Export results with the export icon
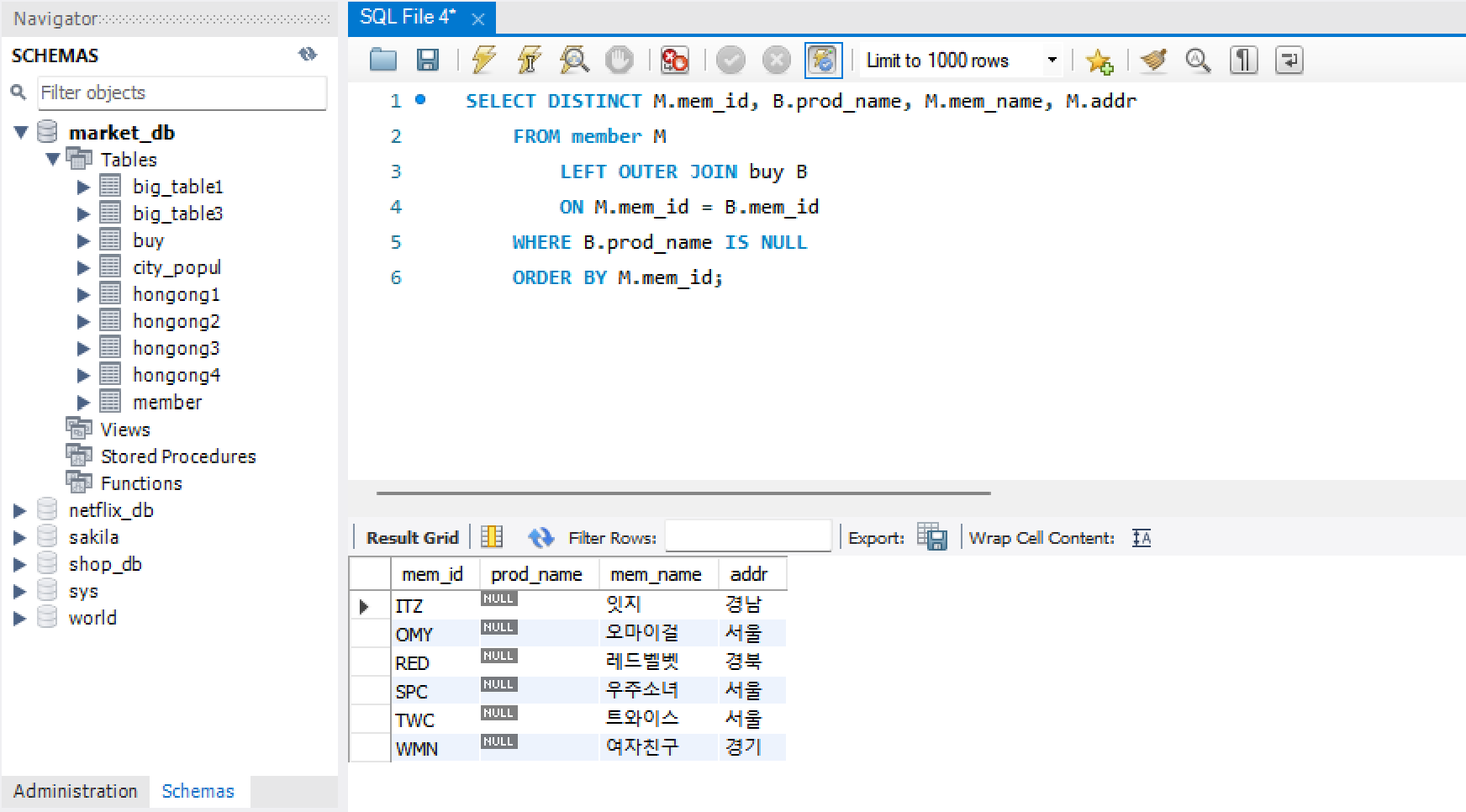The image size is (1466, 812). pyautogui.click(x=932, y=536)
